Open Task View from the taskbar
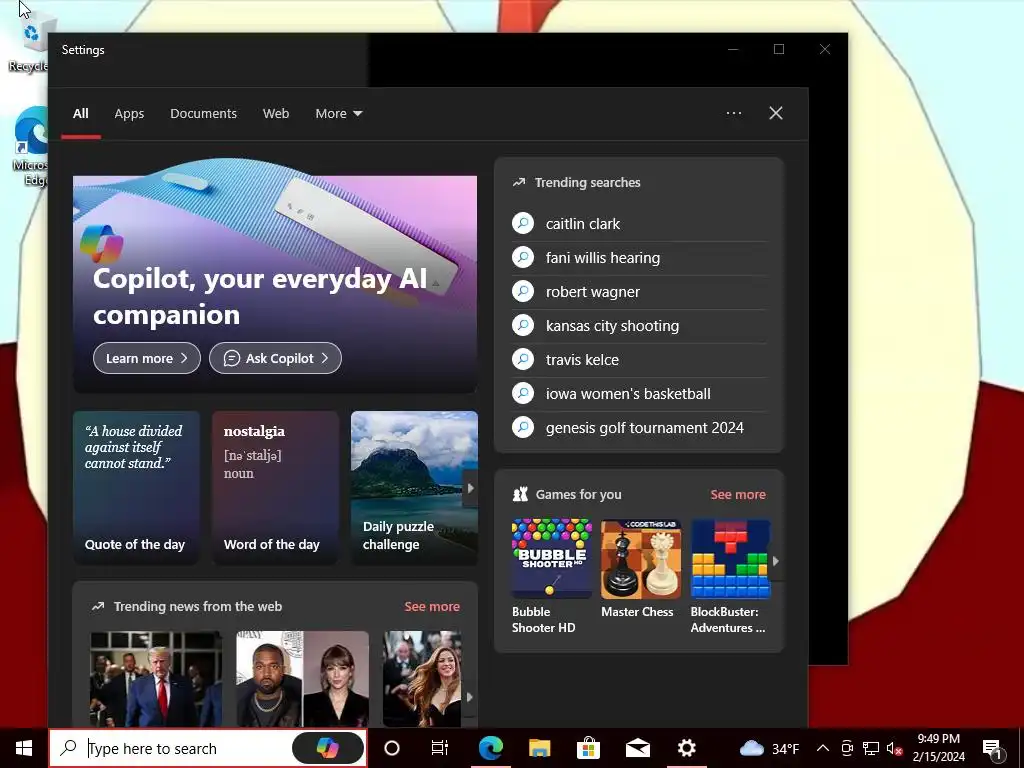This screenshot has height=768, width=1024. click(x=440, y=748)
